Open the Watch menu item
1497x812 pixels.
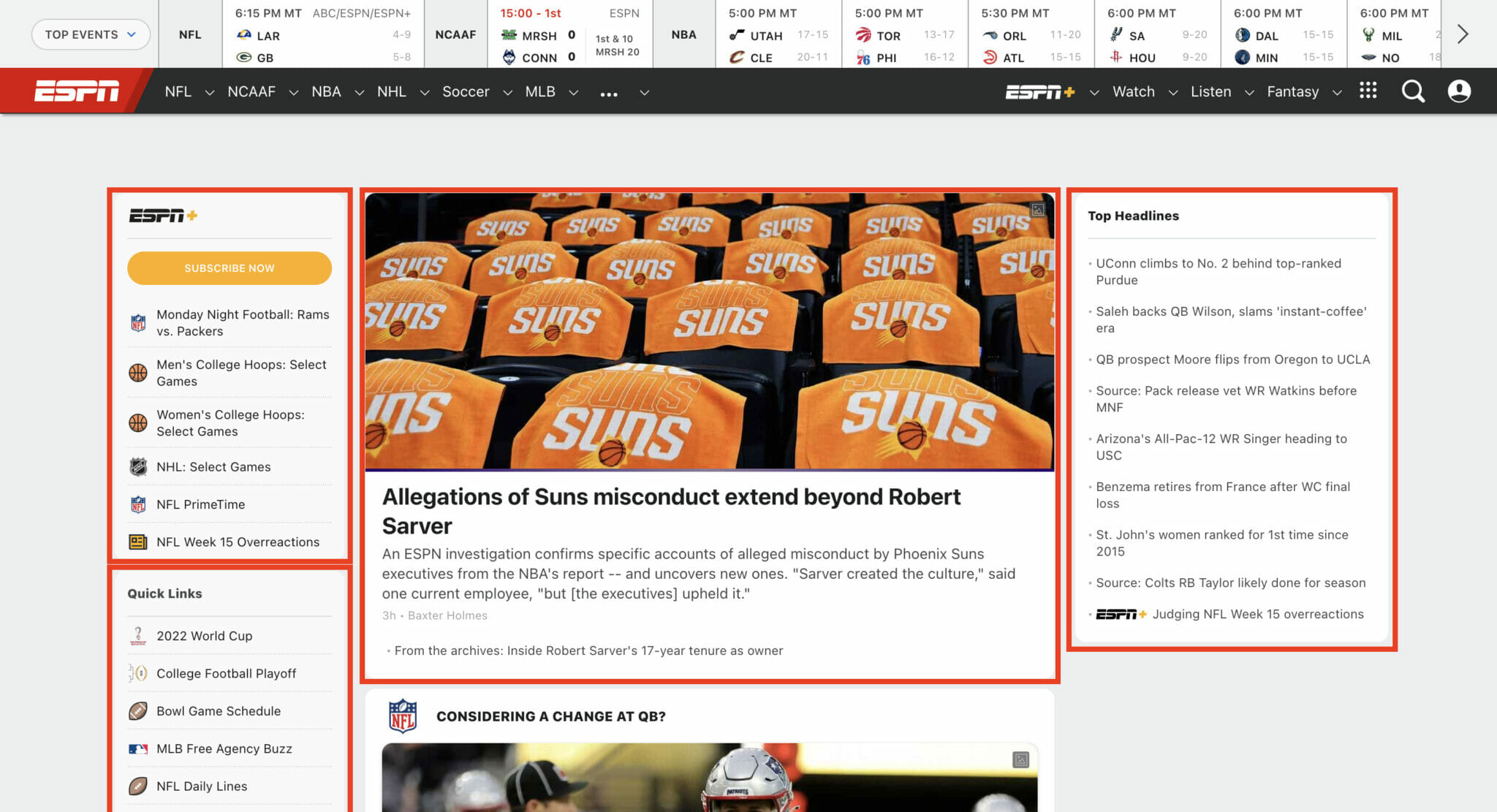pos(1133,91)
